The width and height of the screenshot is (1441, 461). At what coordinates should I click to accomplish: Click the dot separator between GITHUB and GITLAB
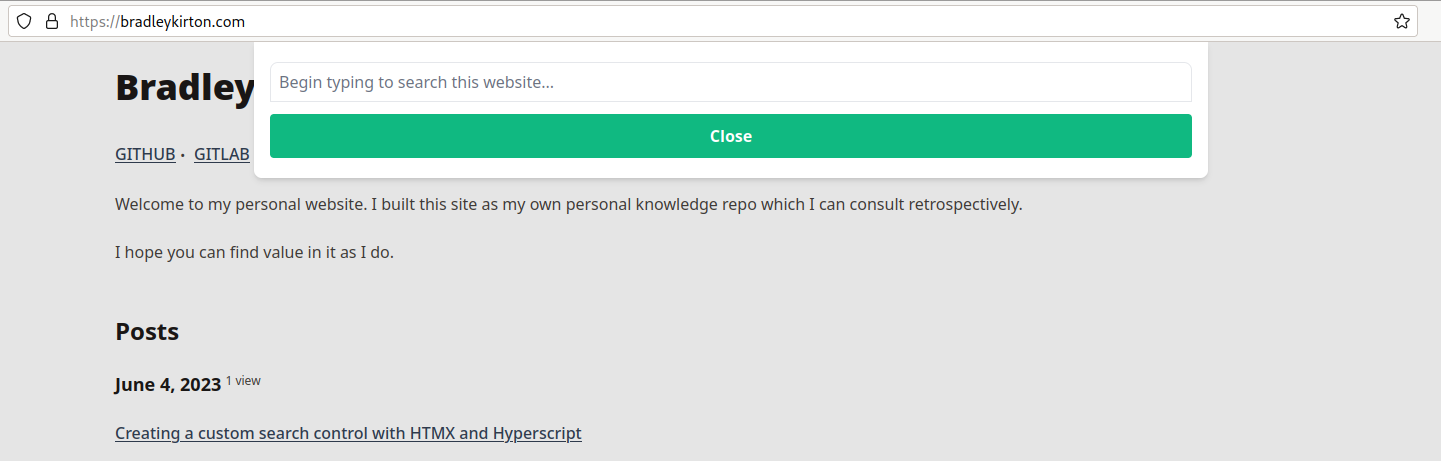click(x=183, y=155)
